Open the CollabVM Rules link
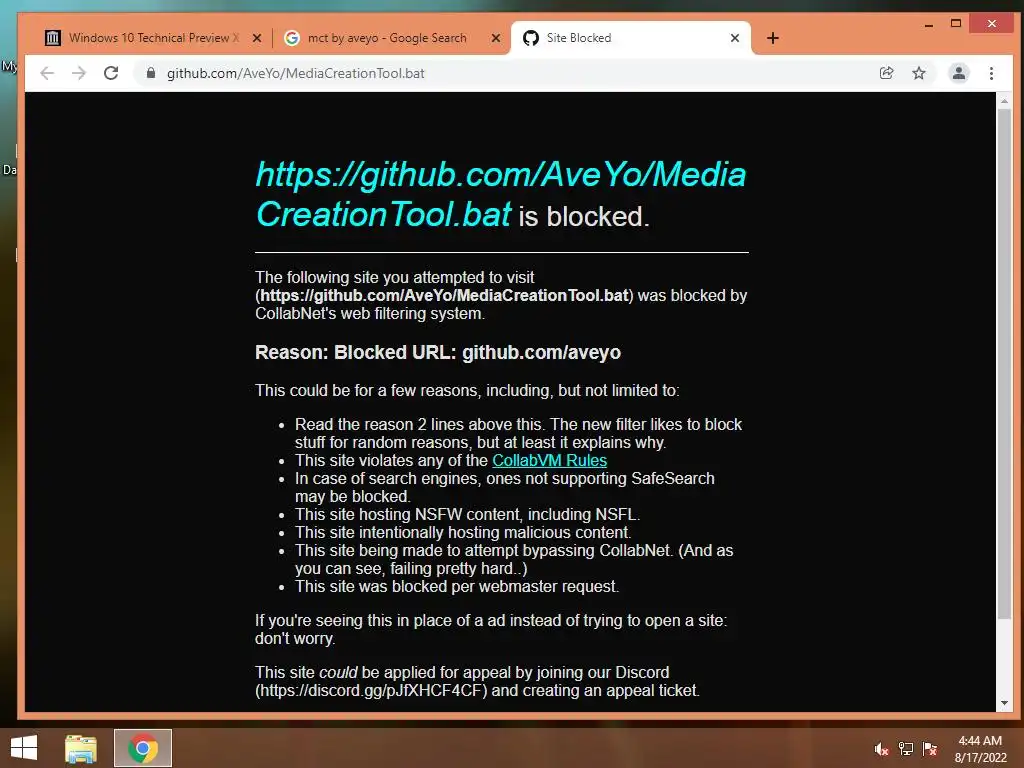Image resolution: width=1024 pixels, height=768 pixels. coord(549,460)
